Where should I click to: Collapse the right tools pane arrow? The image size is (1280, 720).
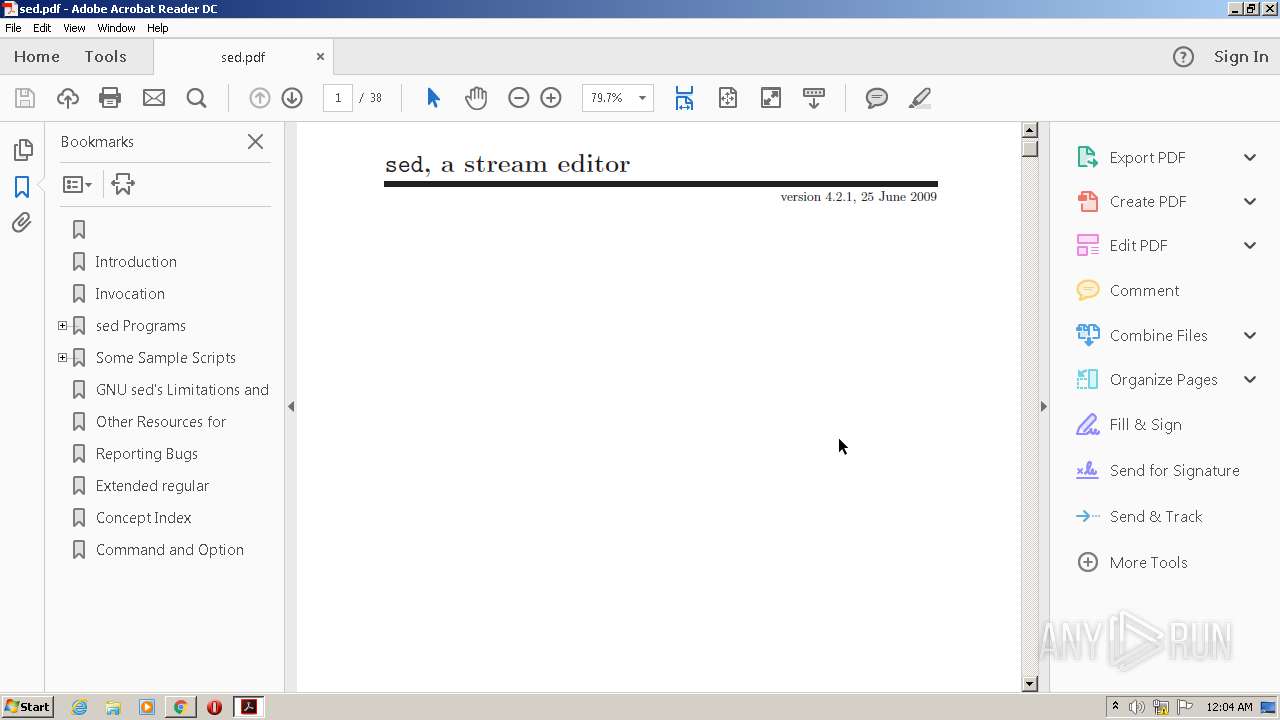click(1044, 407)
